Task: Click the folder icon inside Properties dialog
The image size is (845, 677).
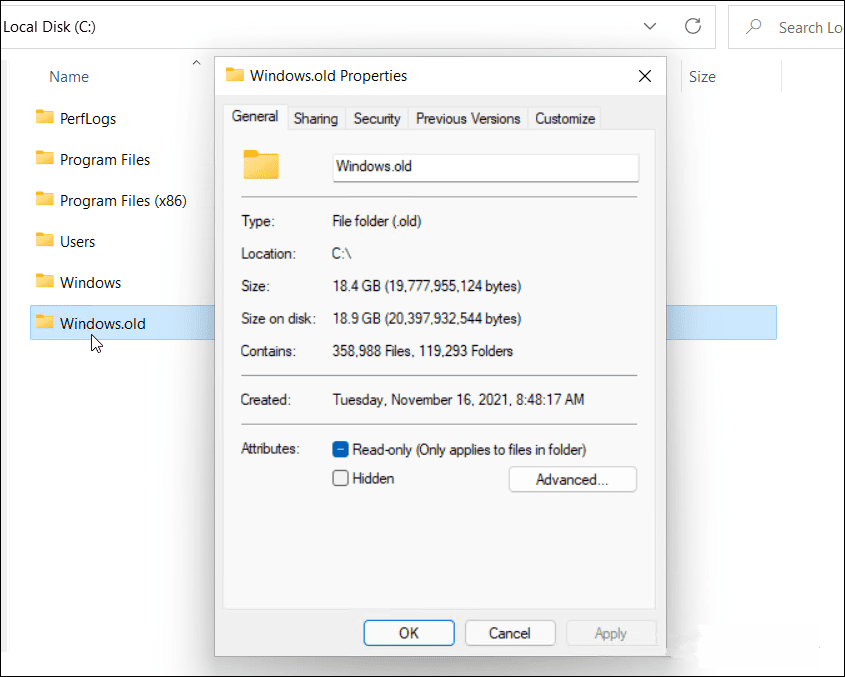Action: click(261, 165)
